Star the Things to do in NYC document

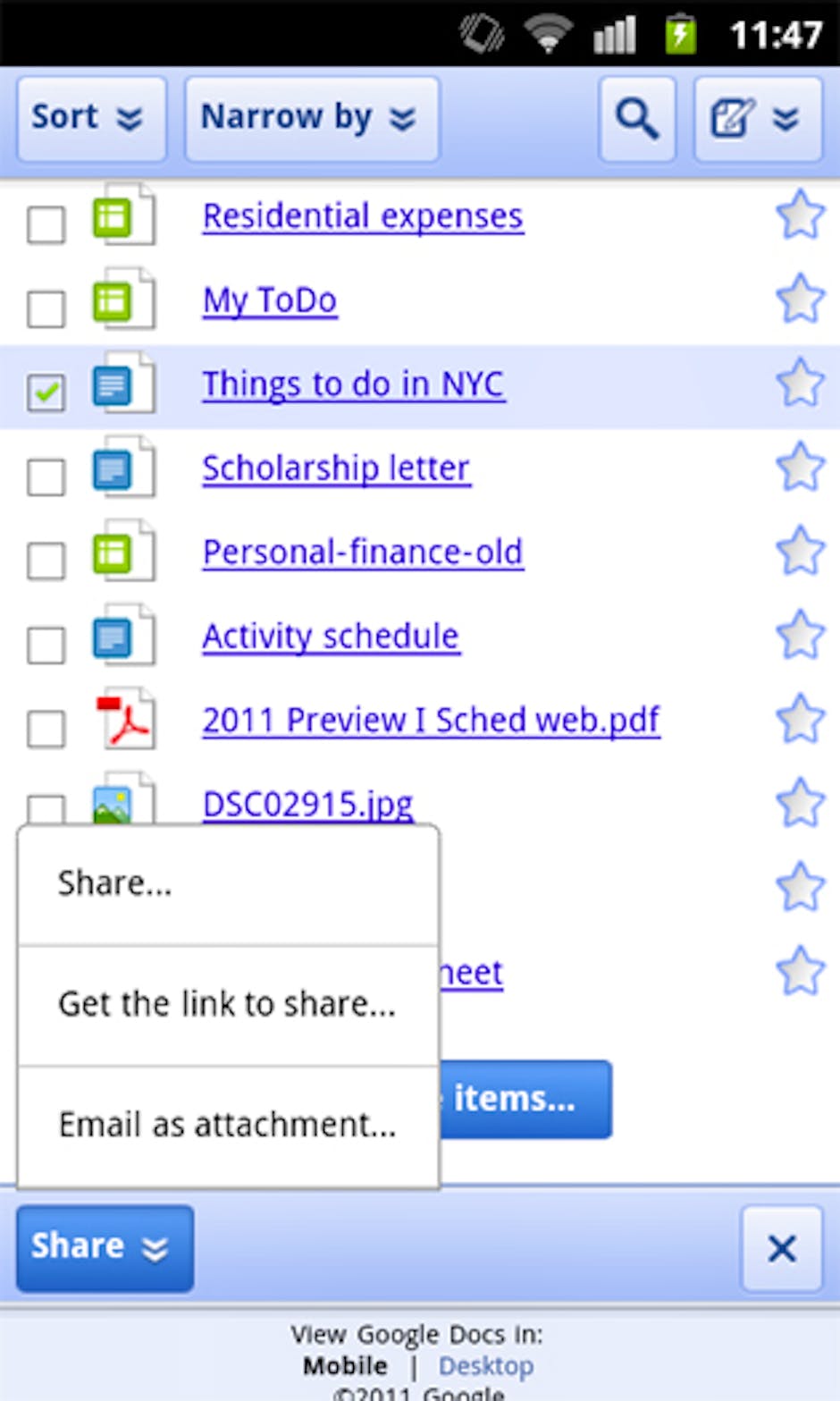(x=799, y=384)
